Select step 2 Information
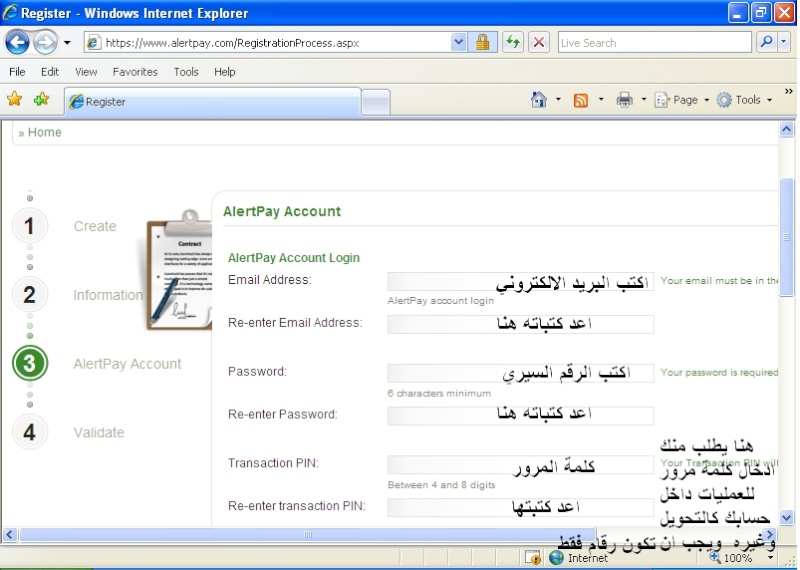 (30, 294)
